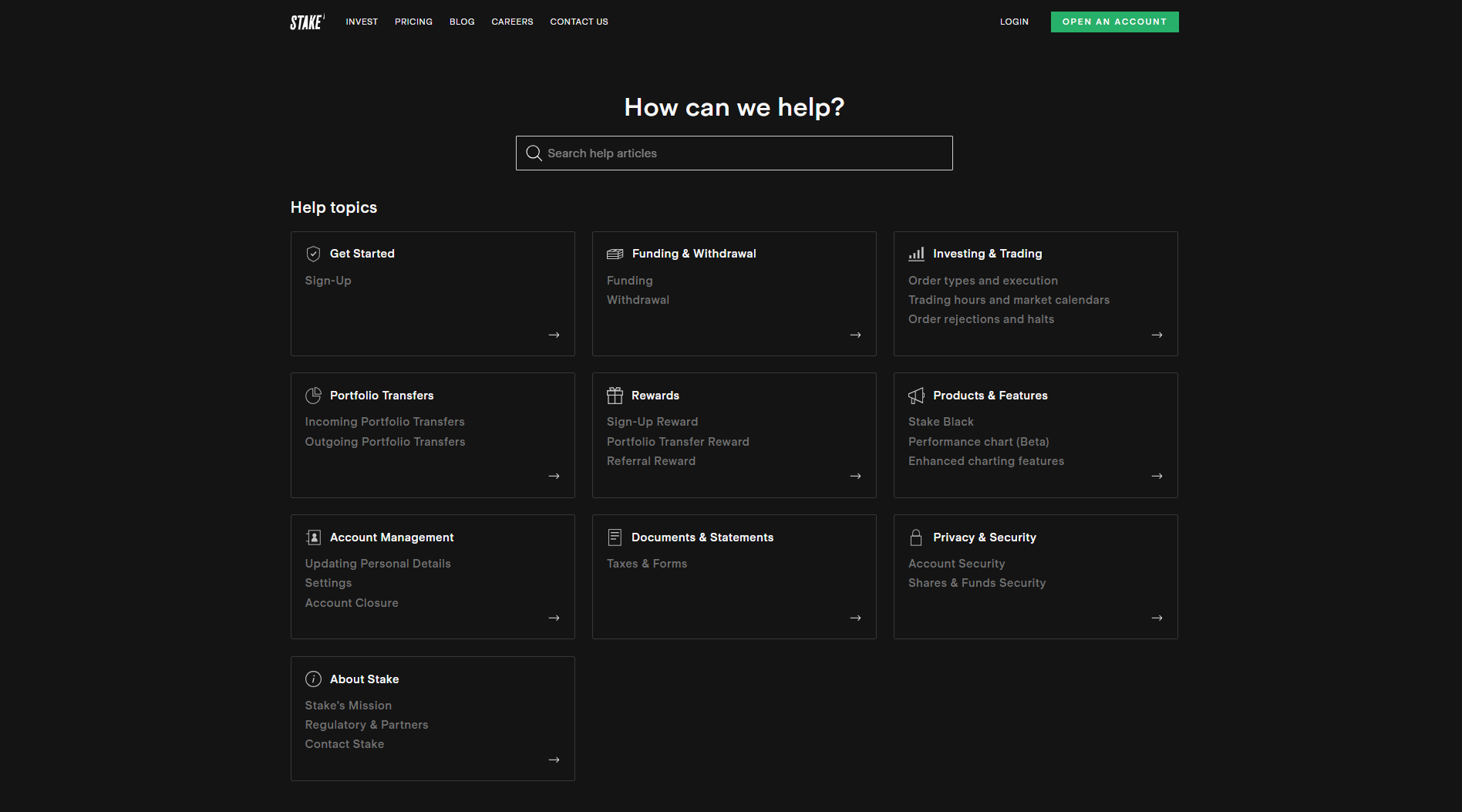
Task: Click the Open an Account button
Action: 1114,22
